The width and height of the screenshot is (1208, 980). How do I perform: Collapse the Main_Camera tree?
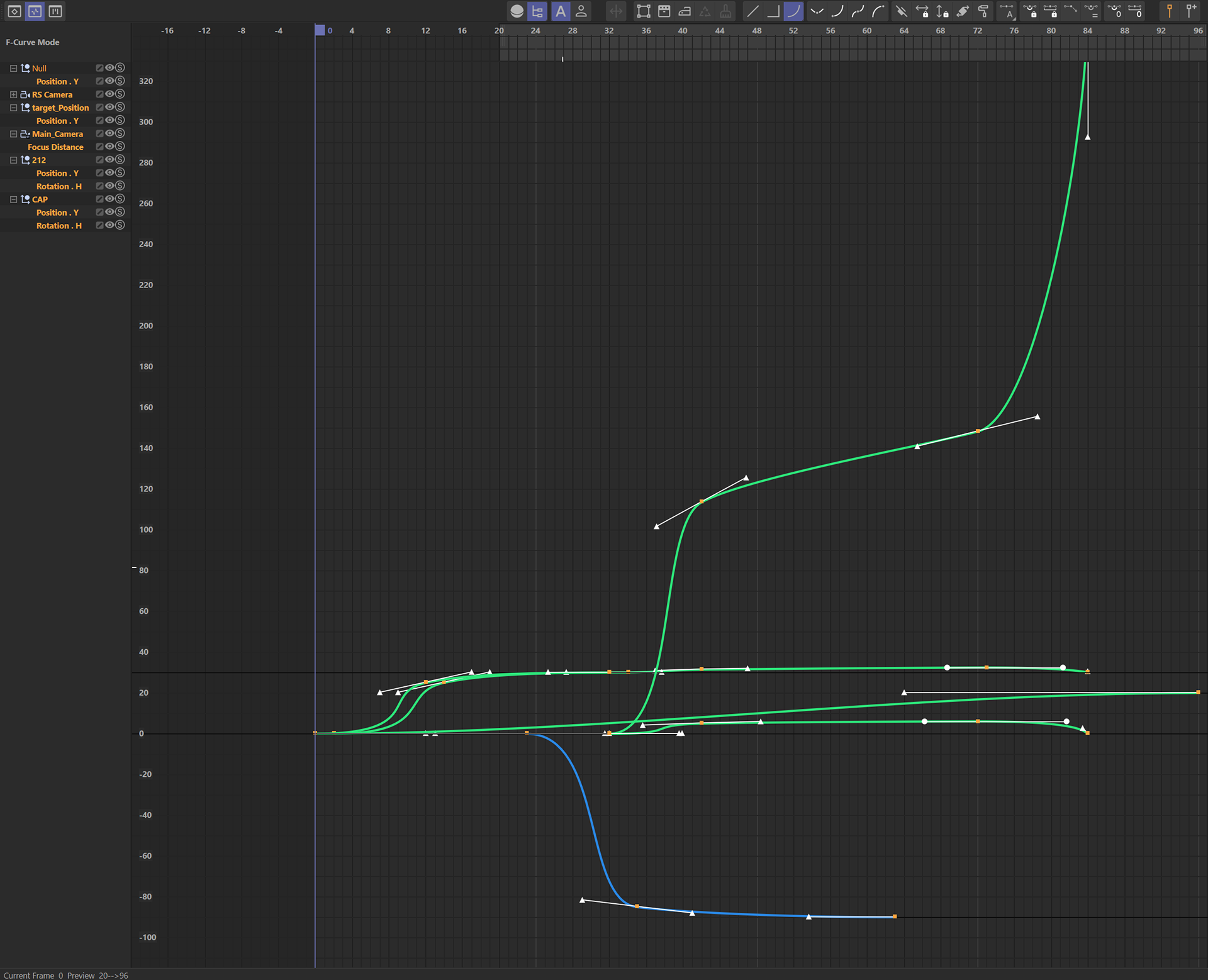(x=13, y=134)
